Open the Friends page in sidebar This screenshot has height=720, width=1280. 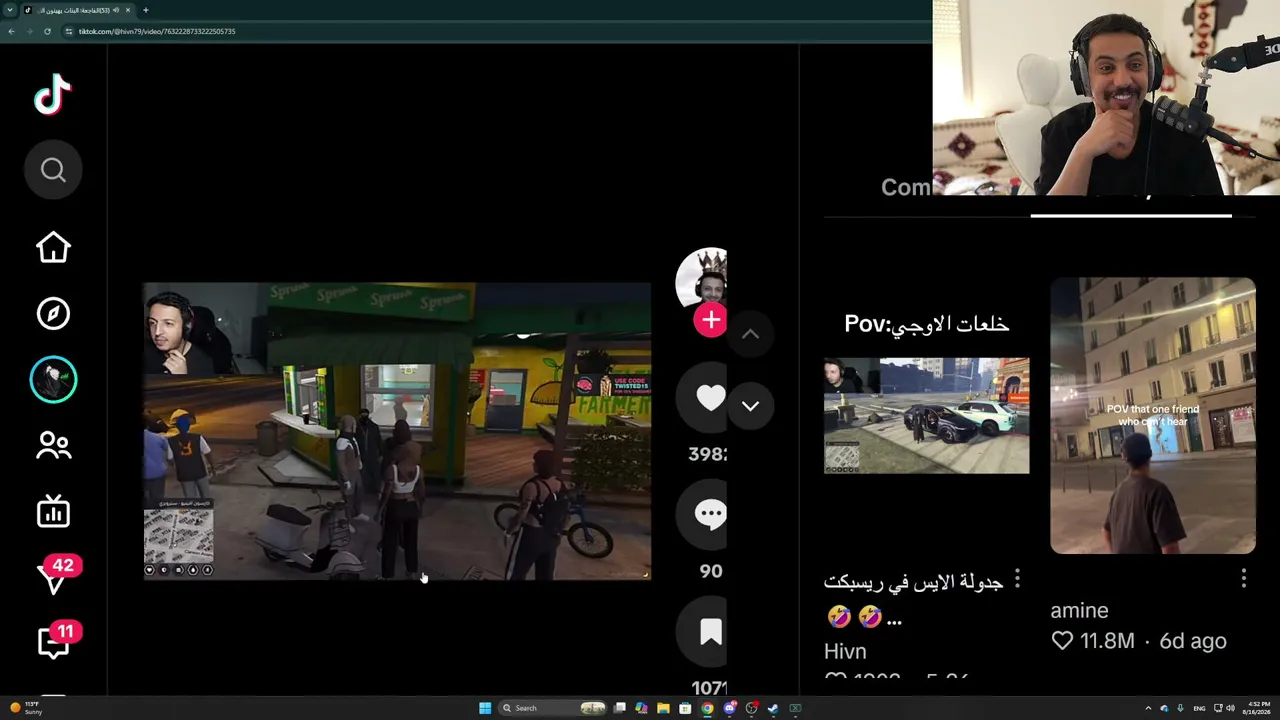[x=53, y=446]
